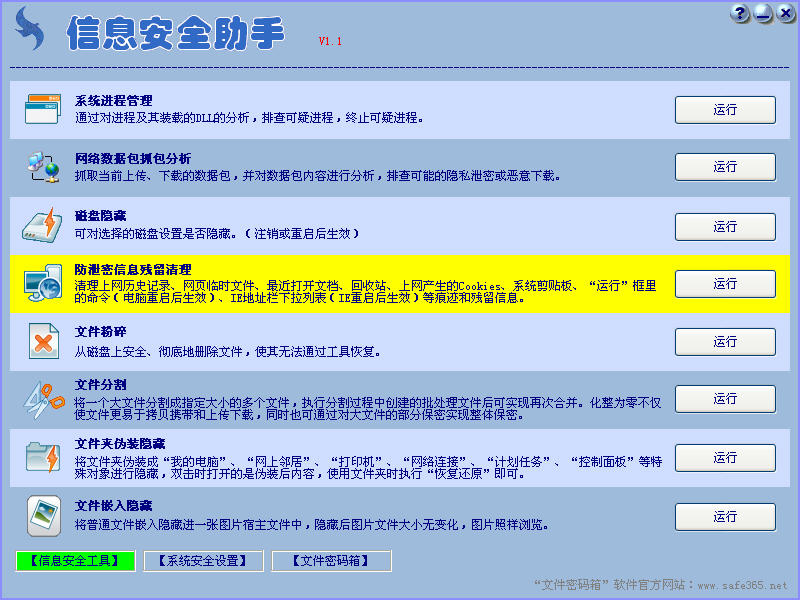Select the 文件夹伪装隐藏 heading

120,443
